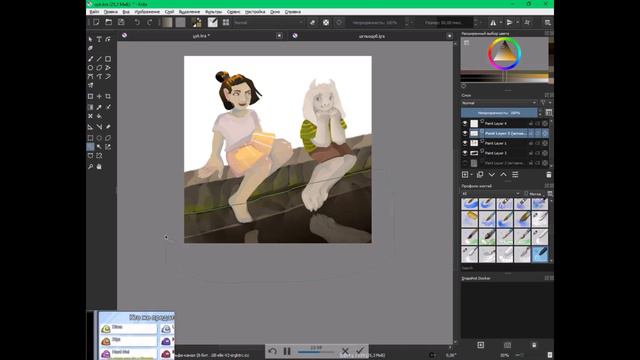Select the Color Picker eyedropper tool

tap(99, 107)
